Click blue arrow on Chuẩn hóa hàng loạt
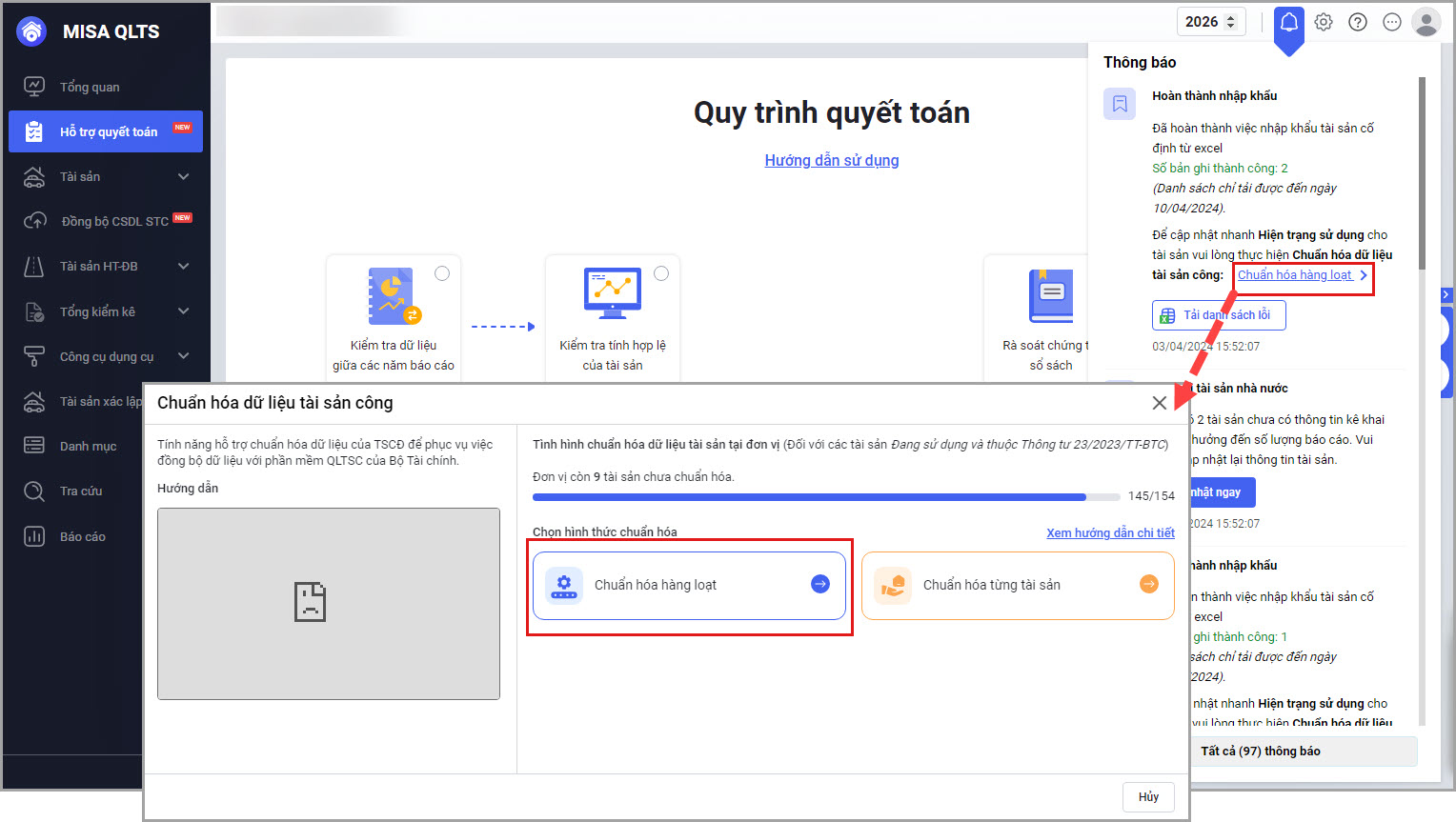 coord(819,585)
